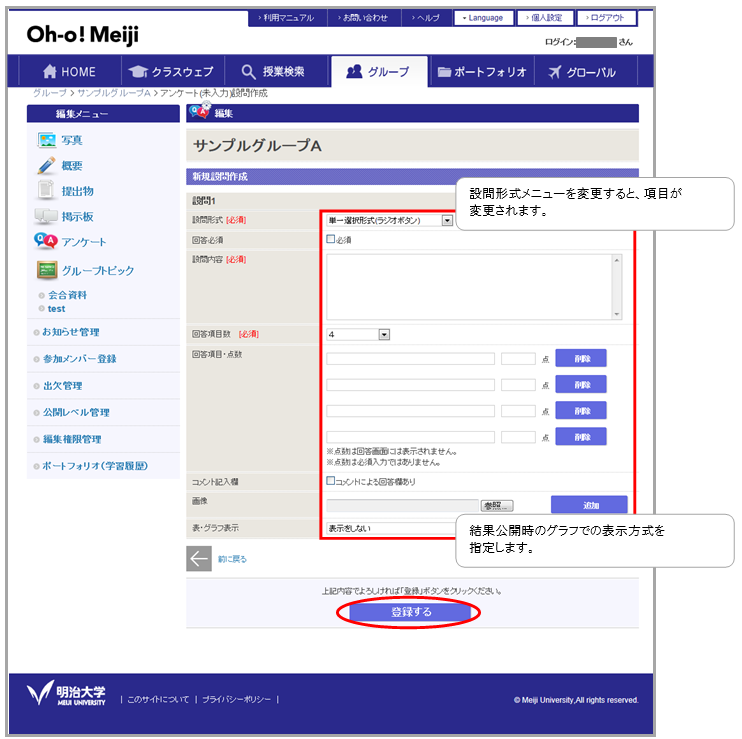Image resolution: width=742 pixels, height=739 pixels.
Task: Click 削除 for the second answer item
Action: (x=581, y=384)
